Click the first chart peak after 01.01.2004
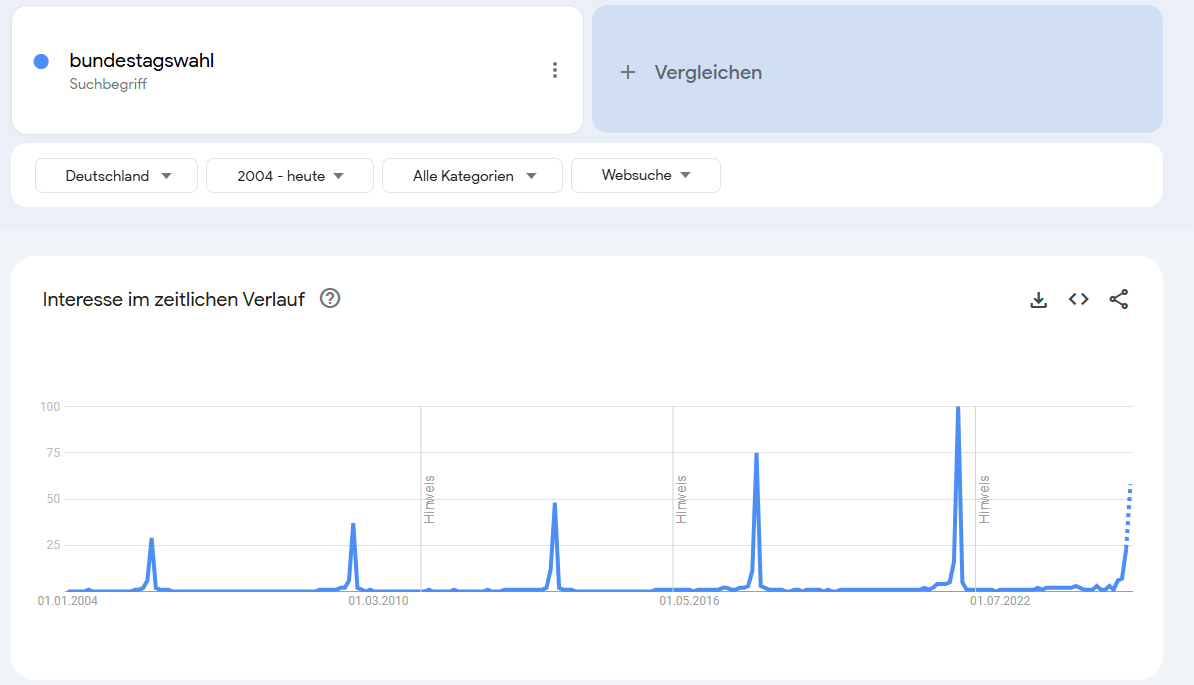The width and height of the screenshot is (1194, 685). (x=151, y=540)
